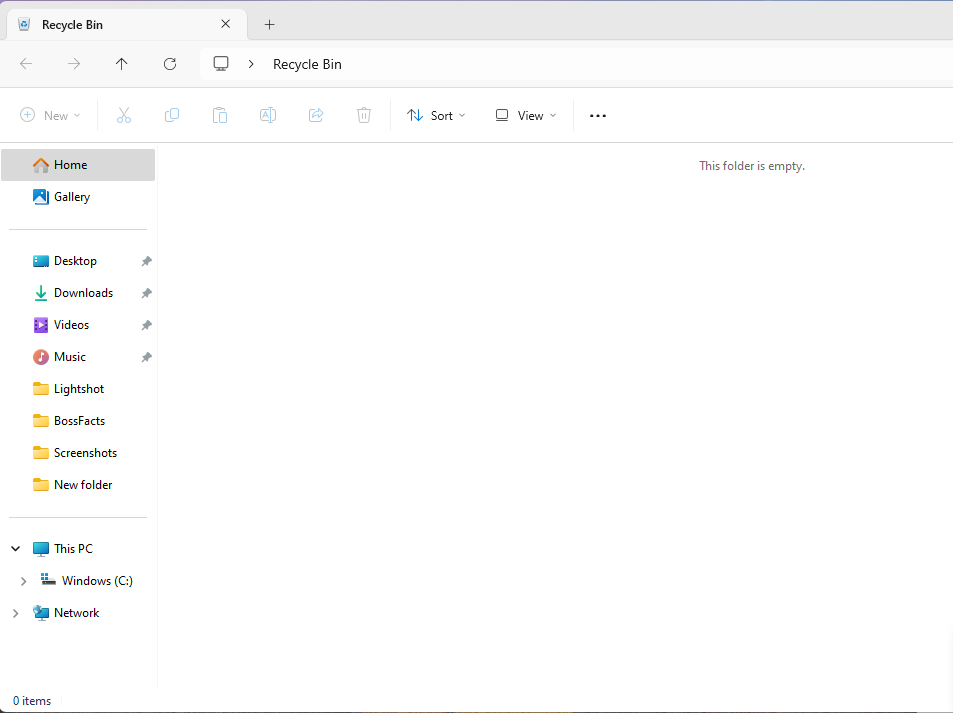Go up one folder level
Screen dimensions: 953x713
(122, 64)
